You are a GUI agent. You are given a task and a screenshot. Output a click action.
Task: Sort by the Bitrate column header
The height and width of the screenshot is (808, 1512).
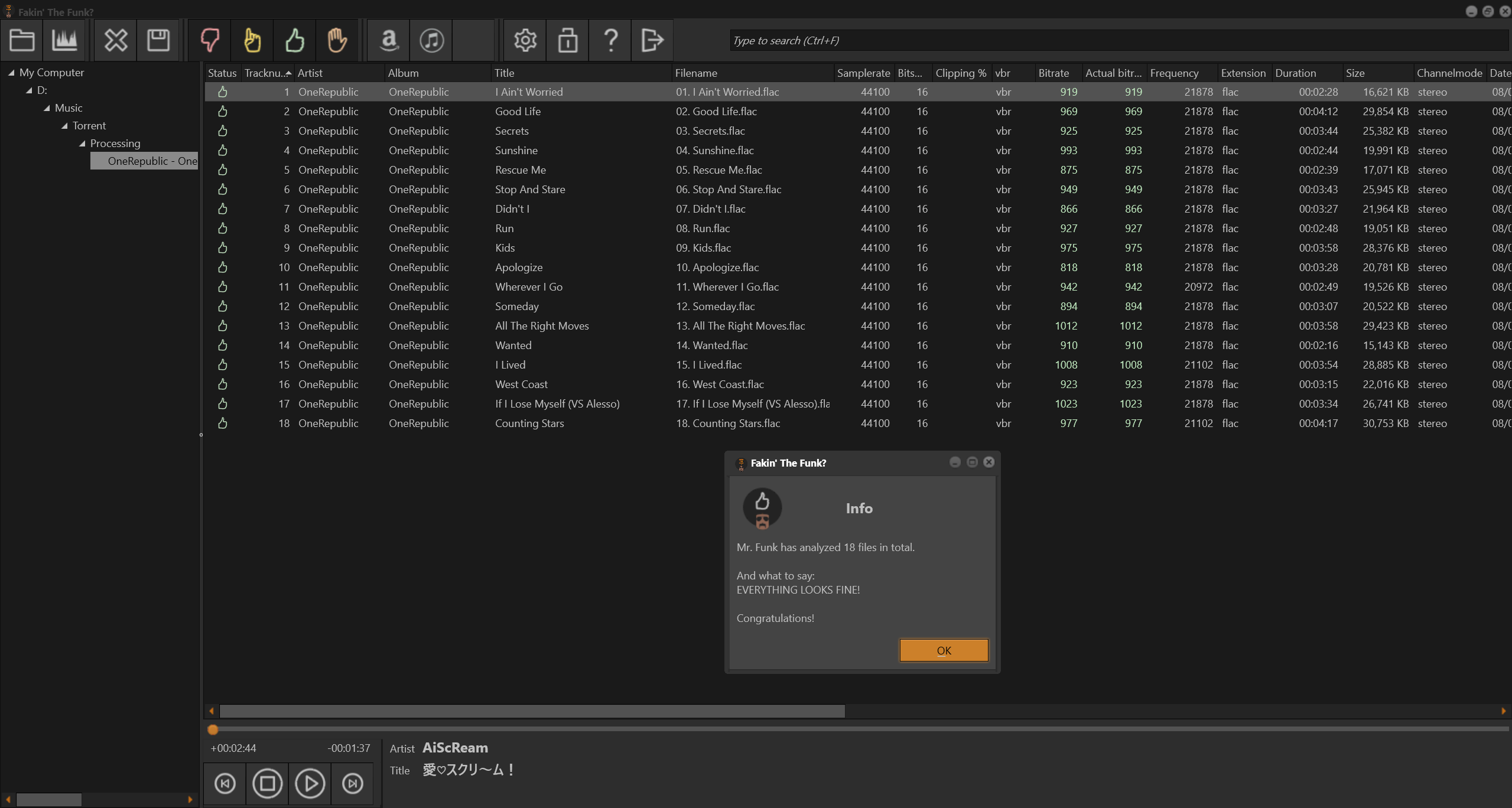(1053, 73)
